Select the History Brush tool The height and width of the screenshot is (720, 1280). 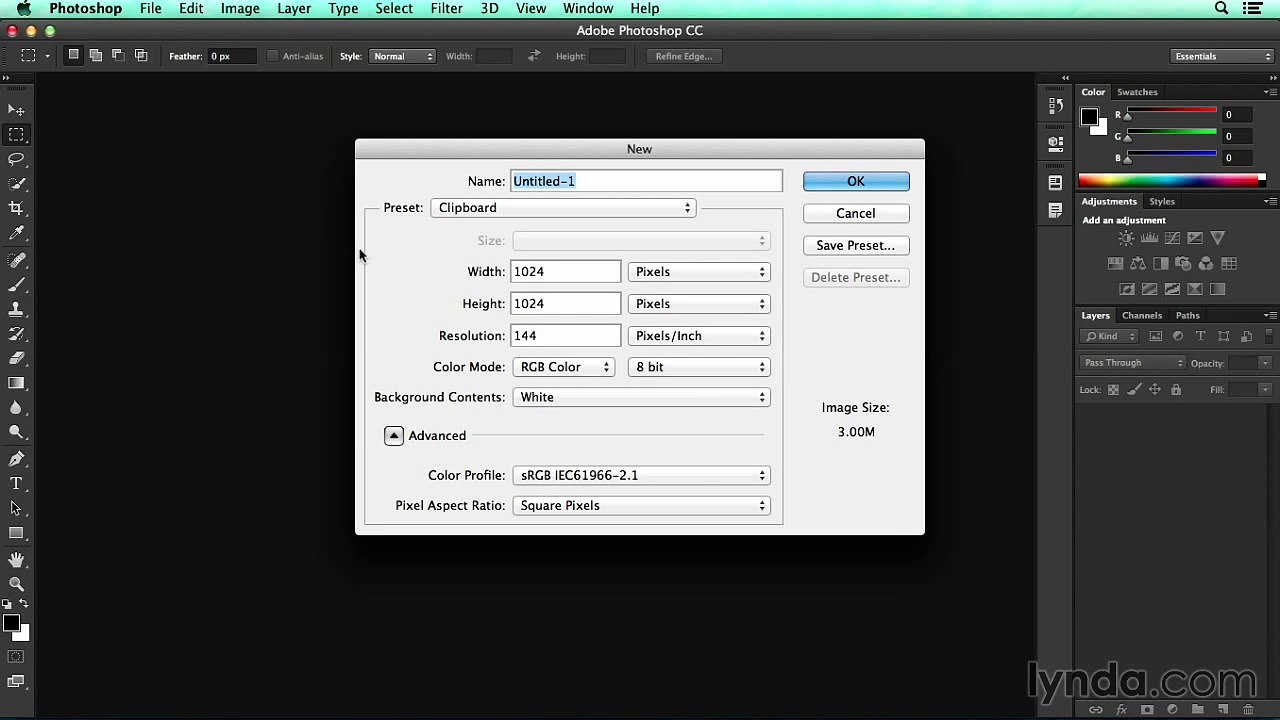pyautogui.click(x=16, y=334)
